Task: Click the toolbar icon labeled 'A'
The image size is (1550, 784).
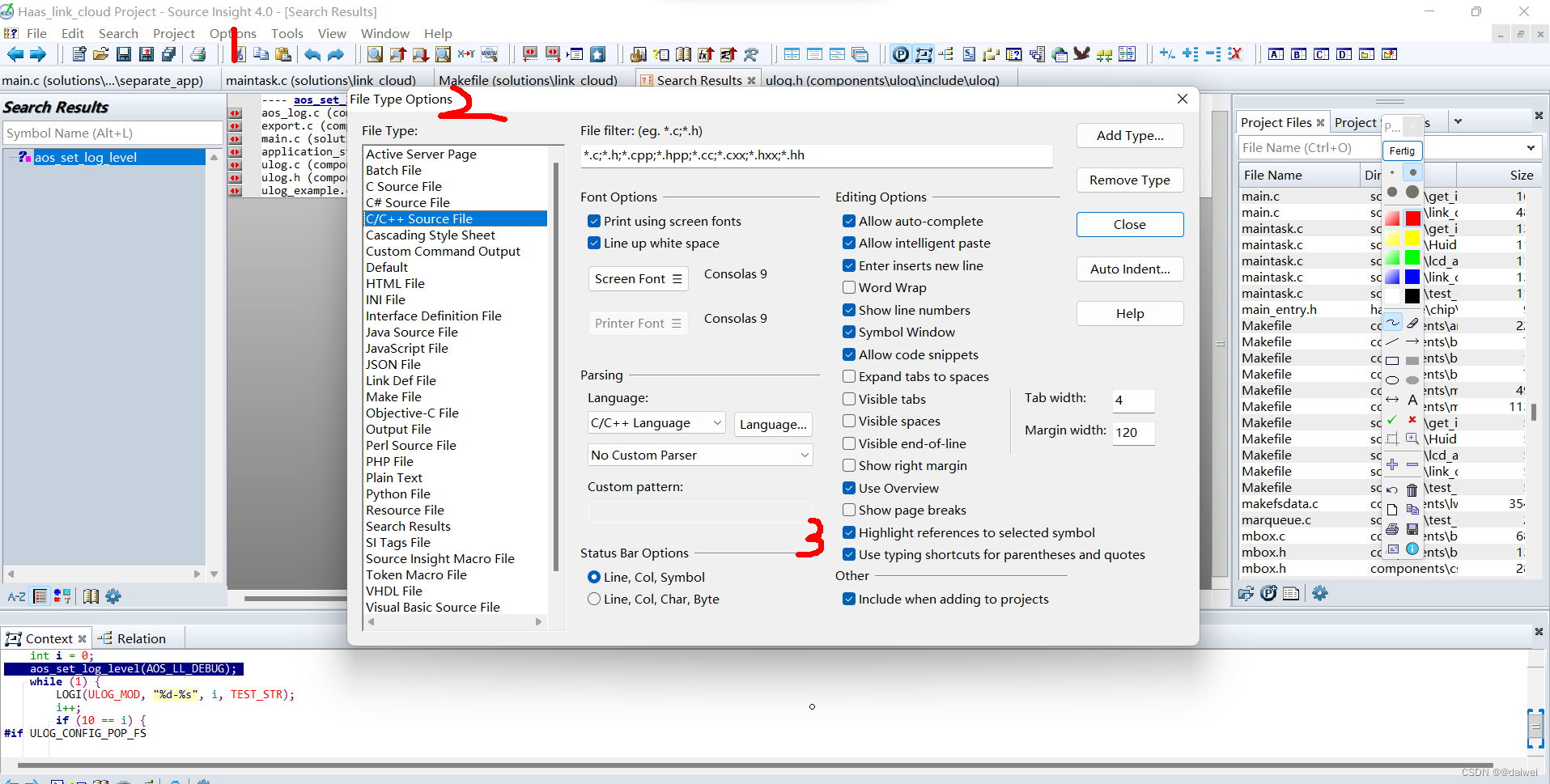Action: pos(1276,54)
